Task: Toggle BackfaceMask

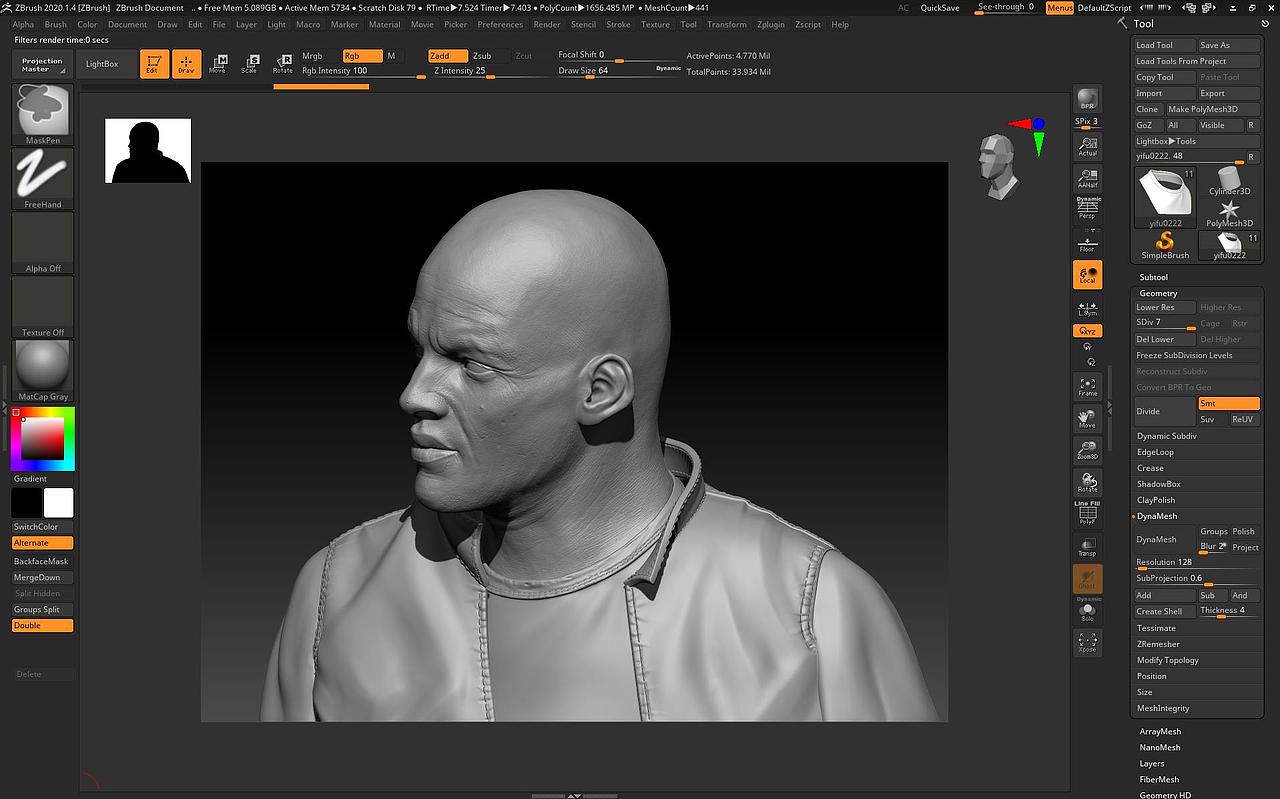Action: click(x=43, y=562)
